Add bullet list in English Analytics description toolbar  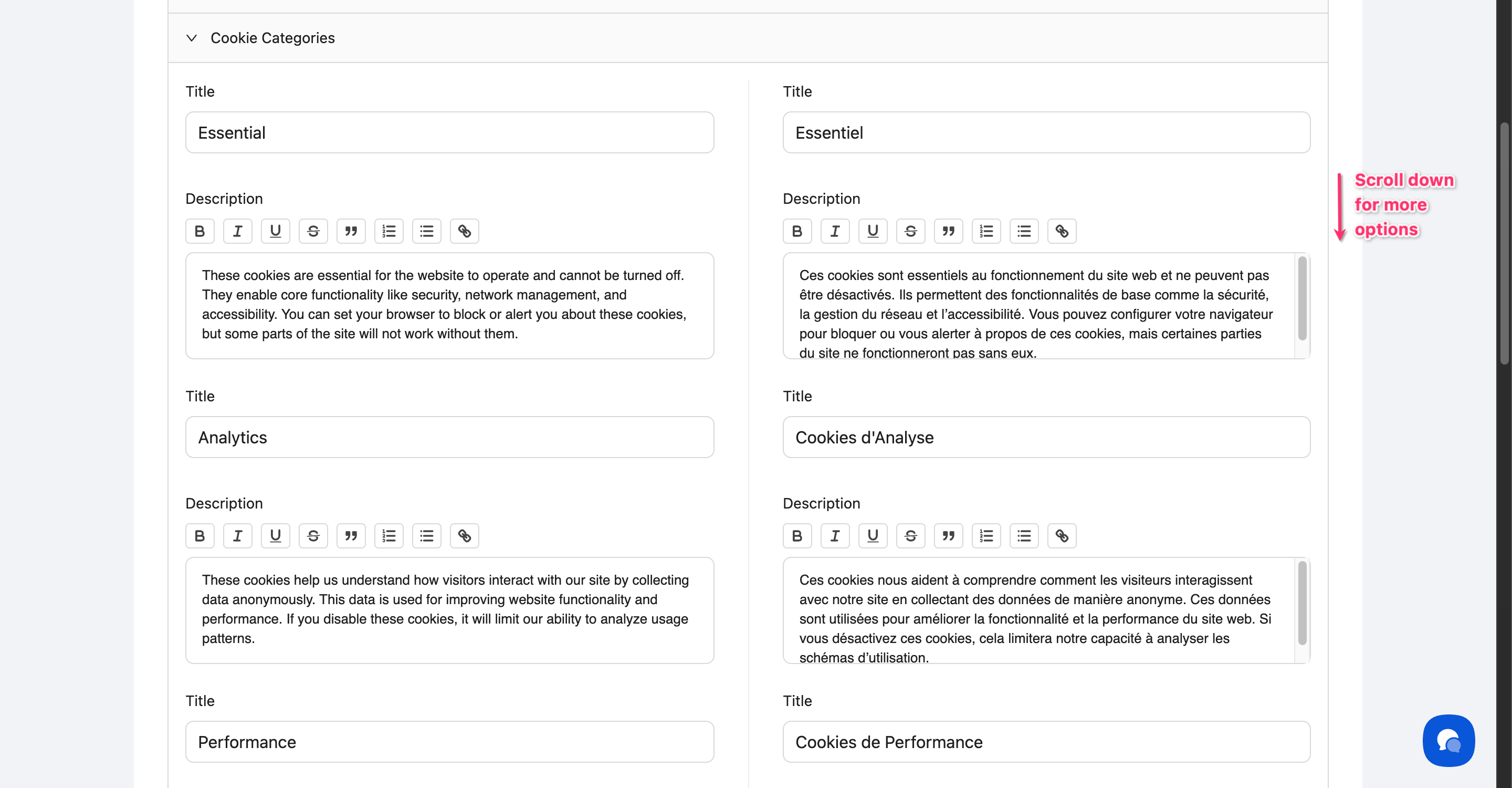coord(427,536)
